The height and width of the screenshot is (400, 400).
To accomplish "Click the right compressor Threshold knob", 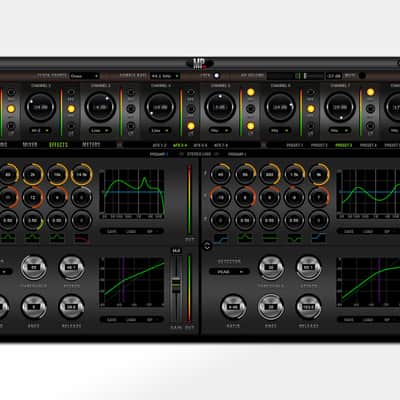I will (x=271, y=268).
